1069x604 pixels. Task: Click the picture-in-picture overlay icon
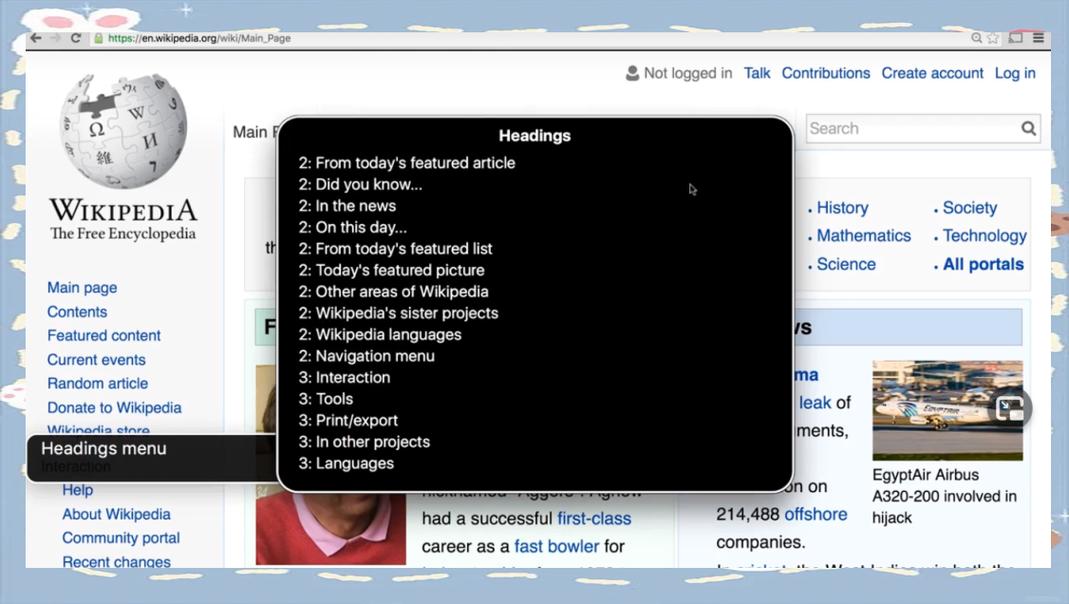pos(1010,408)
